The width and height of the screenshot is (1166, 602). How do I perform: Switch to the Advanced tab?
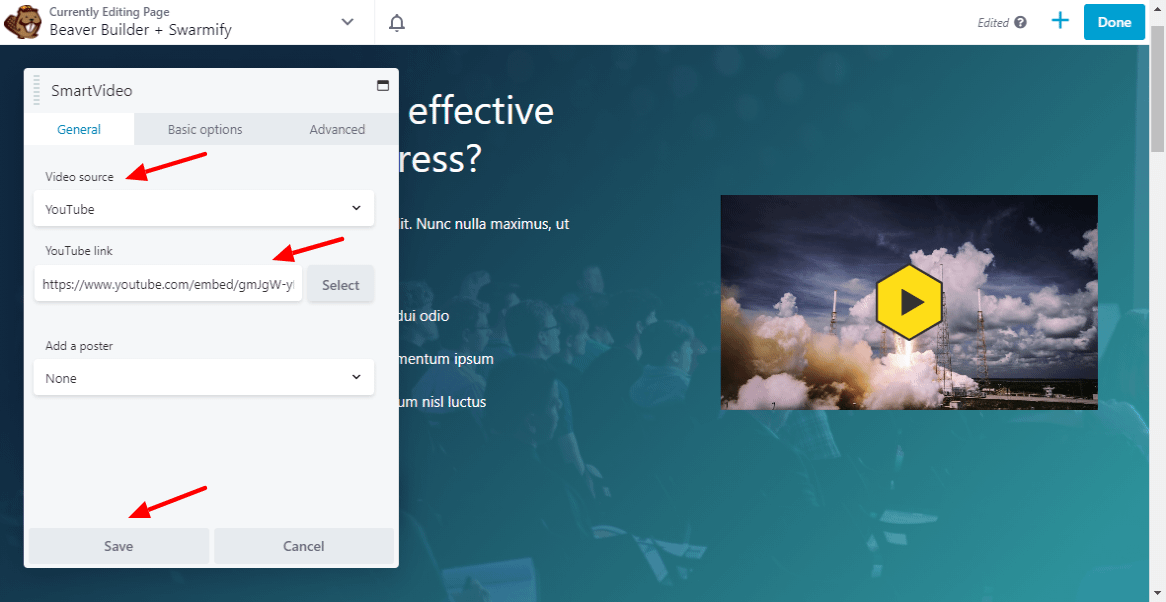coord(337,129)
